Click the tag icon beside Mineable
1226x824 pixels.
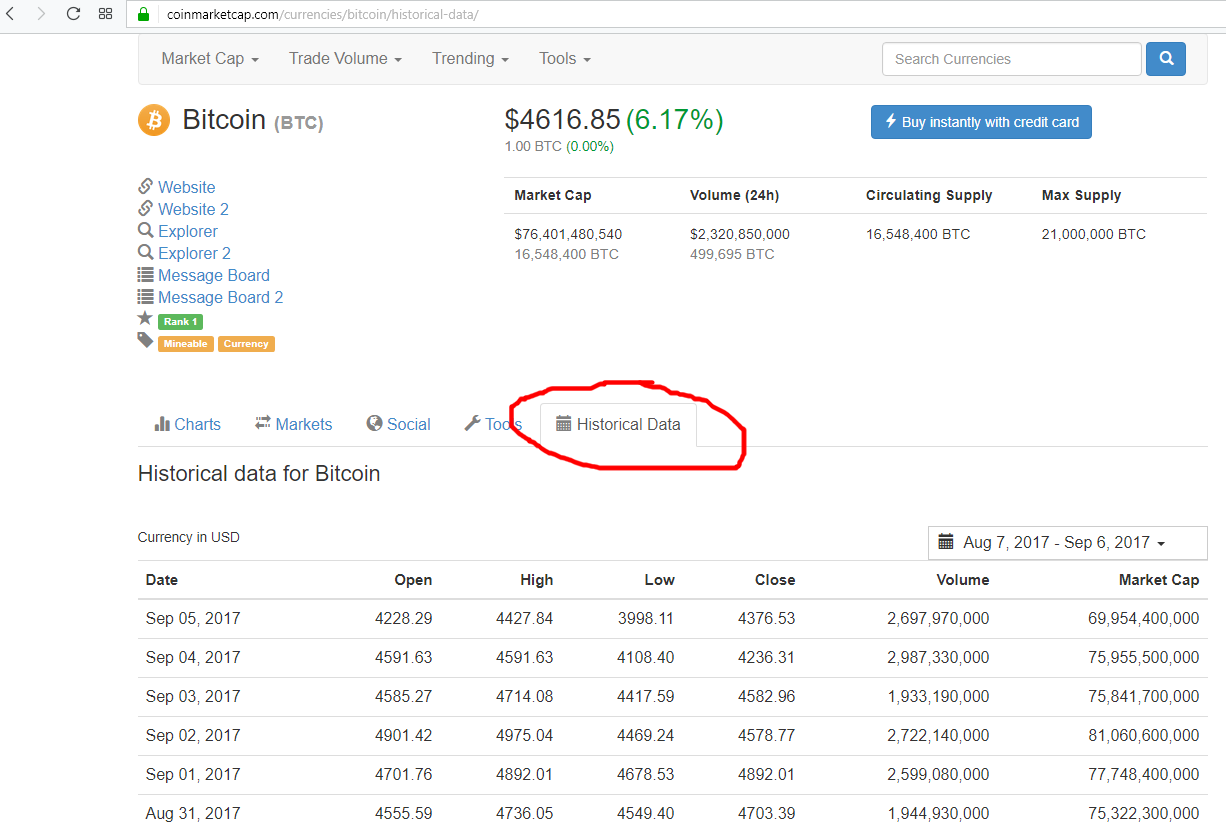tap(145, 340)
